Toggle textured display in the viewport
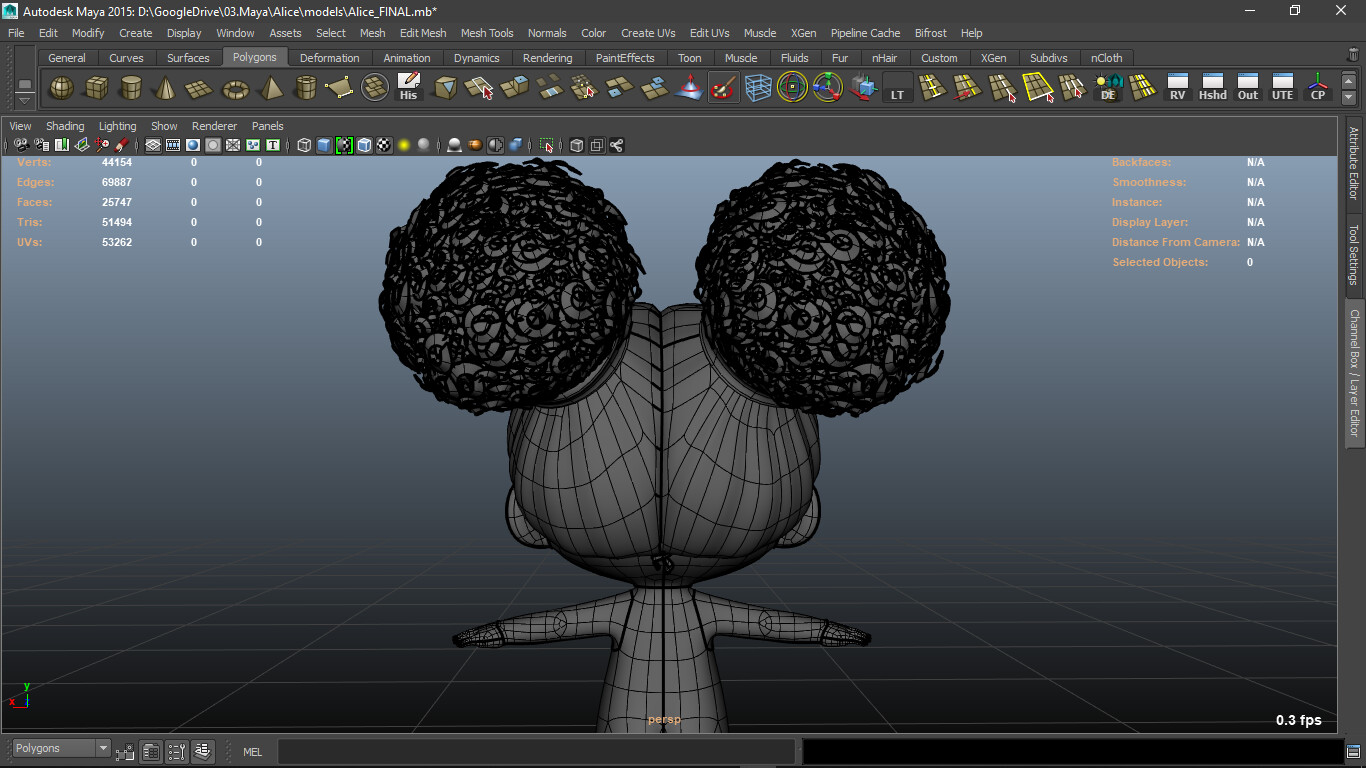The image size is (1366, 768). [384, 145]
